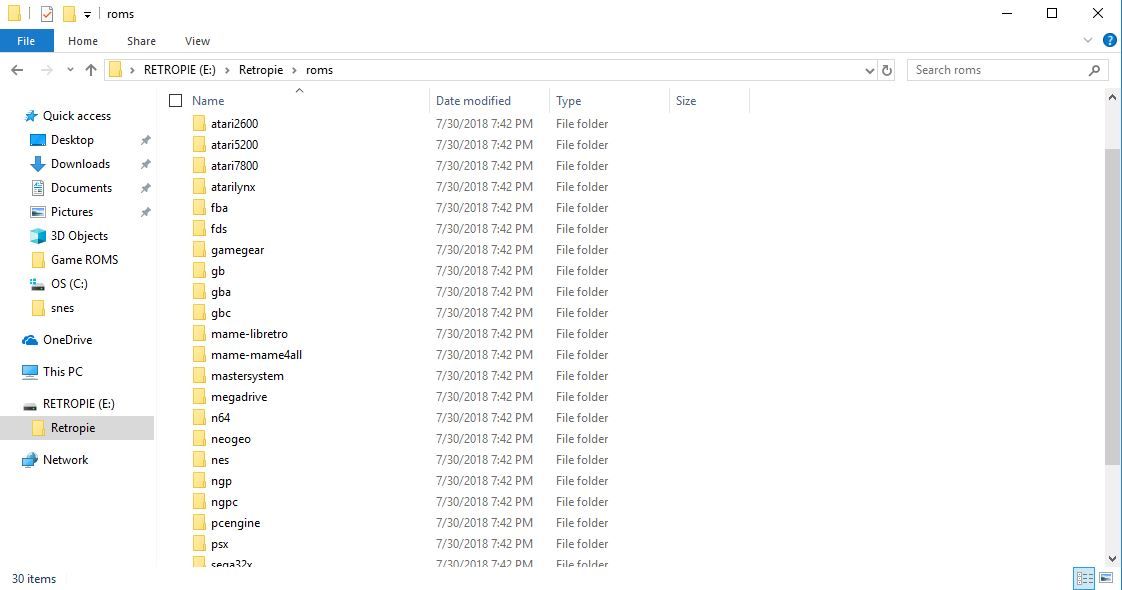The image size is (1122, 590).
Task: Switch to the View ribbon tab
Action: click(x=197, y=41)
